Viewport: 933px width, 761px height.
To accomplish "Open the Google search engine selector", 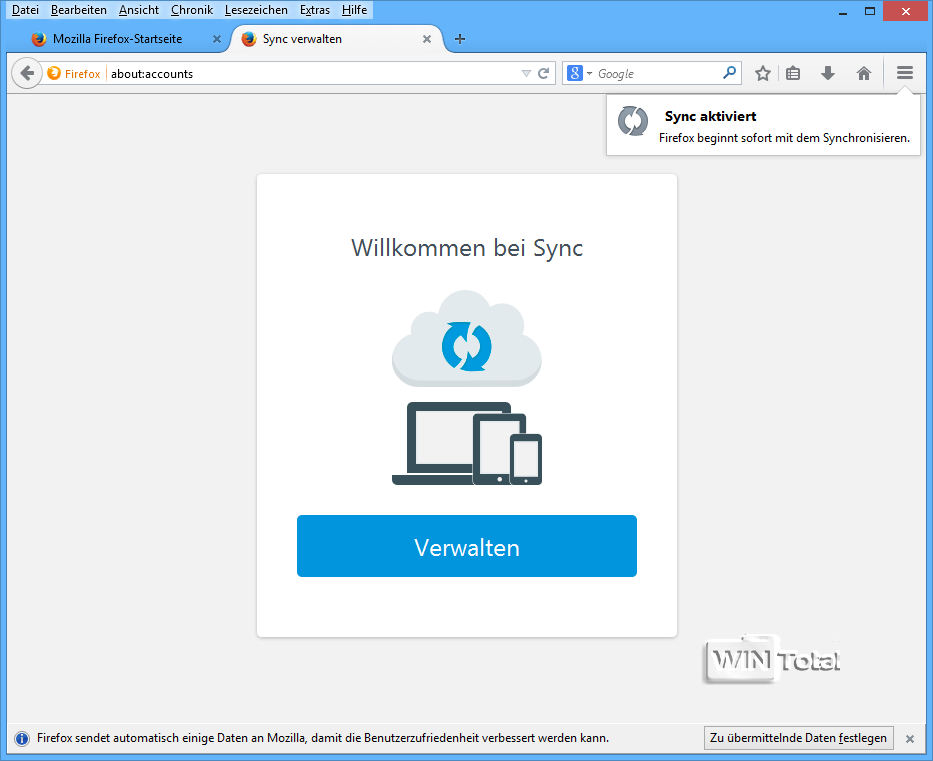I will coord(579,73).
